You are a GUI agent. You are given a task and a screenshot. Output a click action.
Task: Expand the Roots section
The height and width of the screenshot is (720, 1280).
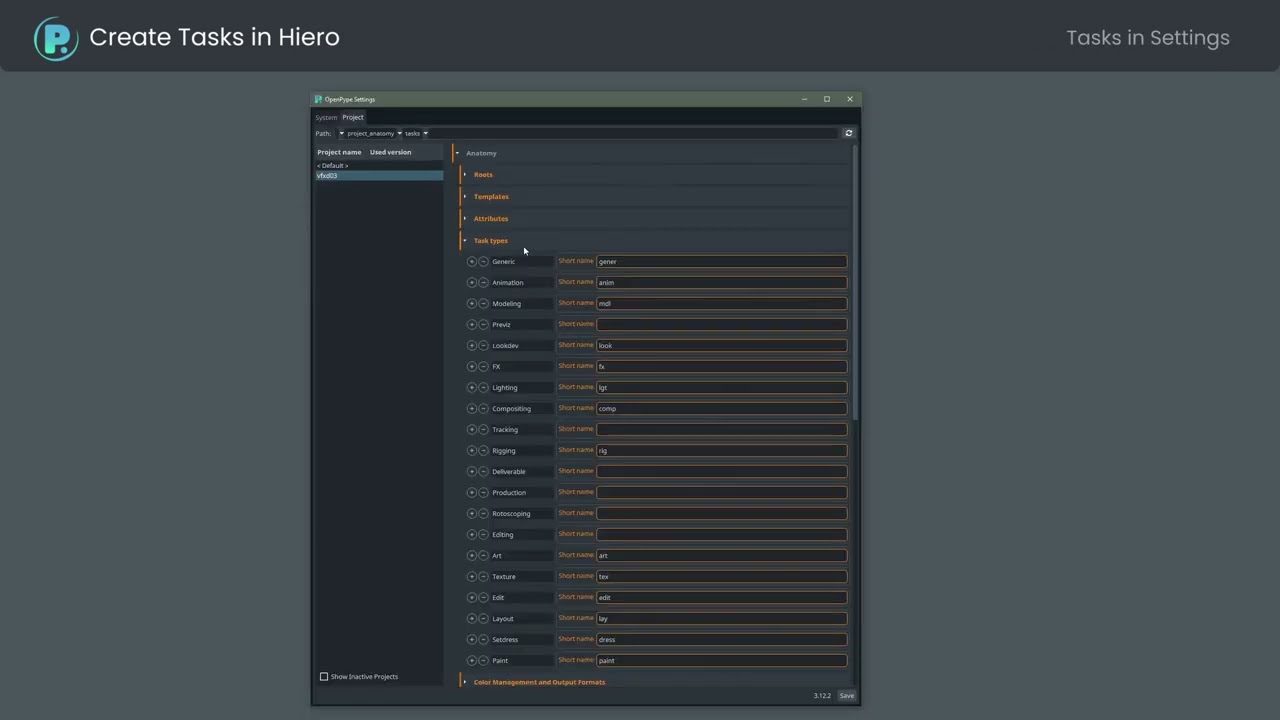465,175
